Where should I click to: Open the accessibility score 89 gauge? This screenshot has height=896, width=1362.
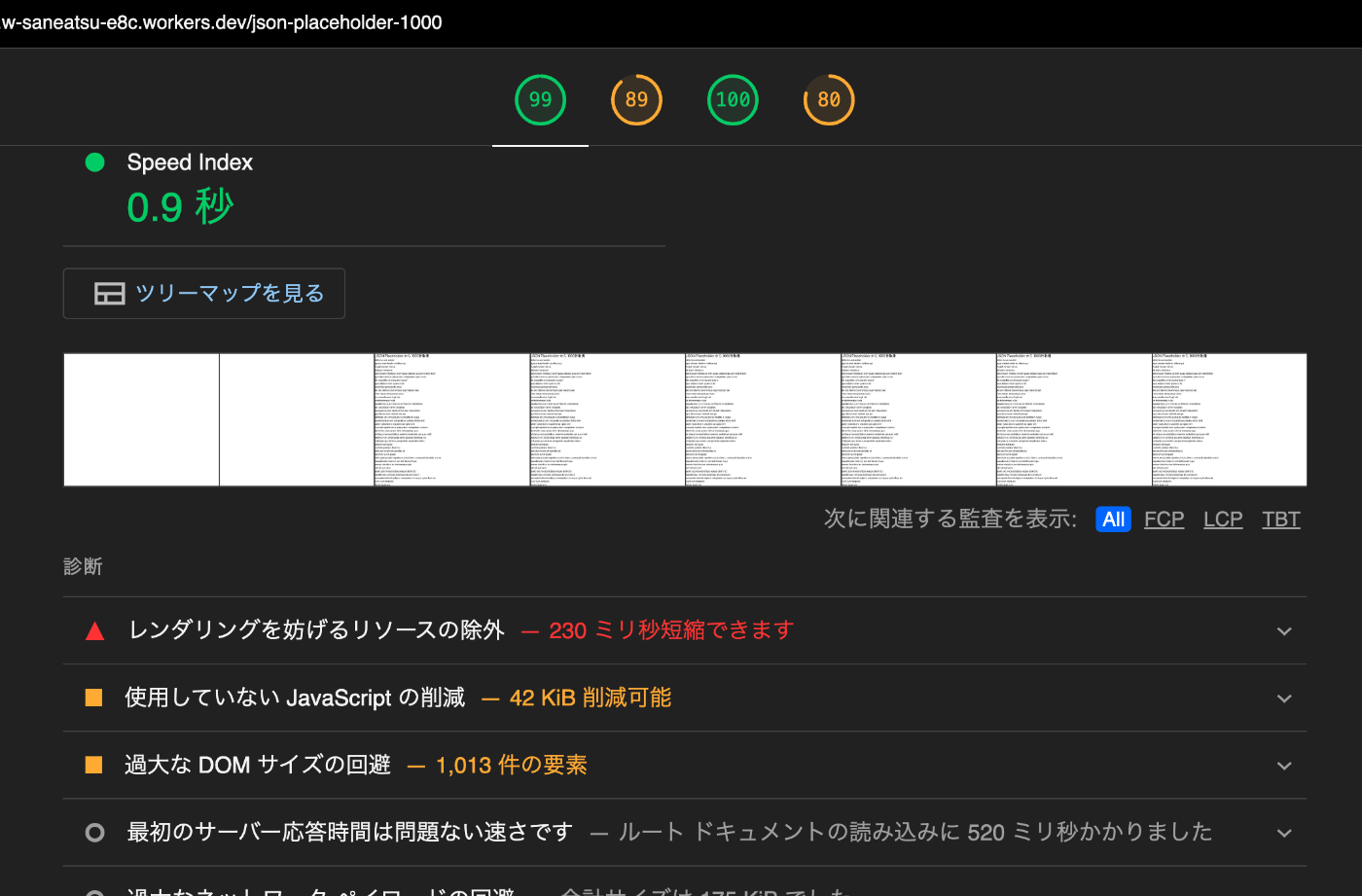(x=636, y=99)
